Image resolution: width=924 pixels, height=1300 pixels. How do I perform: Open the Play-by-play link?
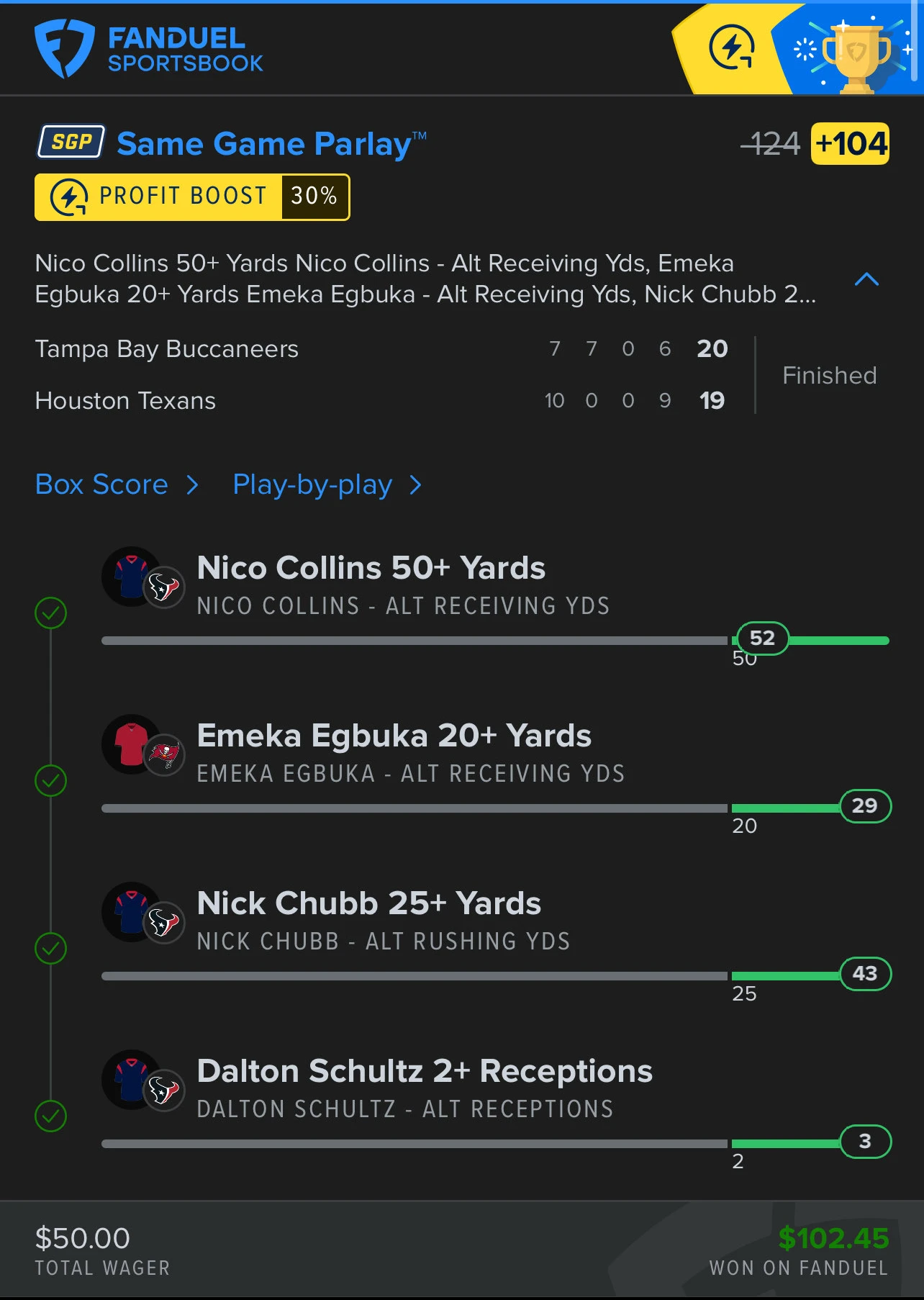[x=312, y=485]
